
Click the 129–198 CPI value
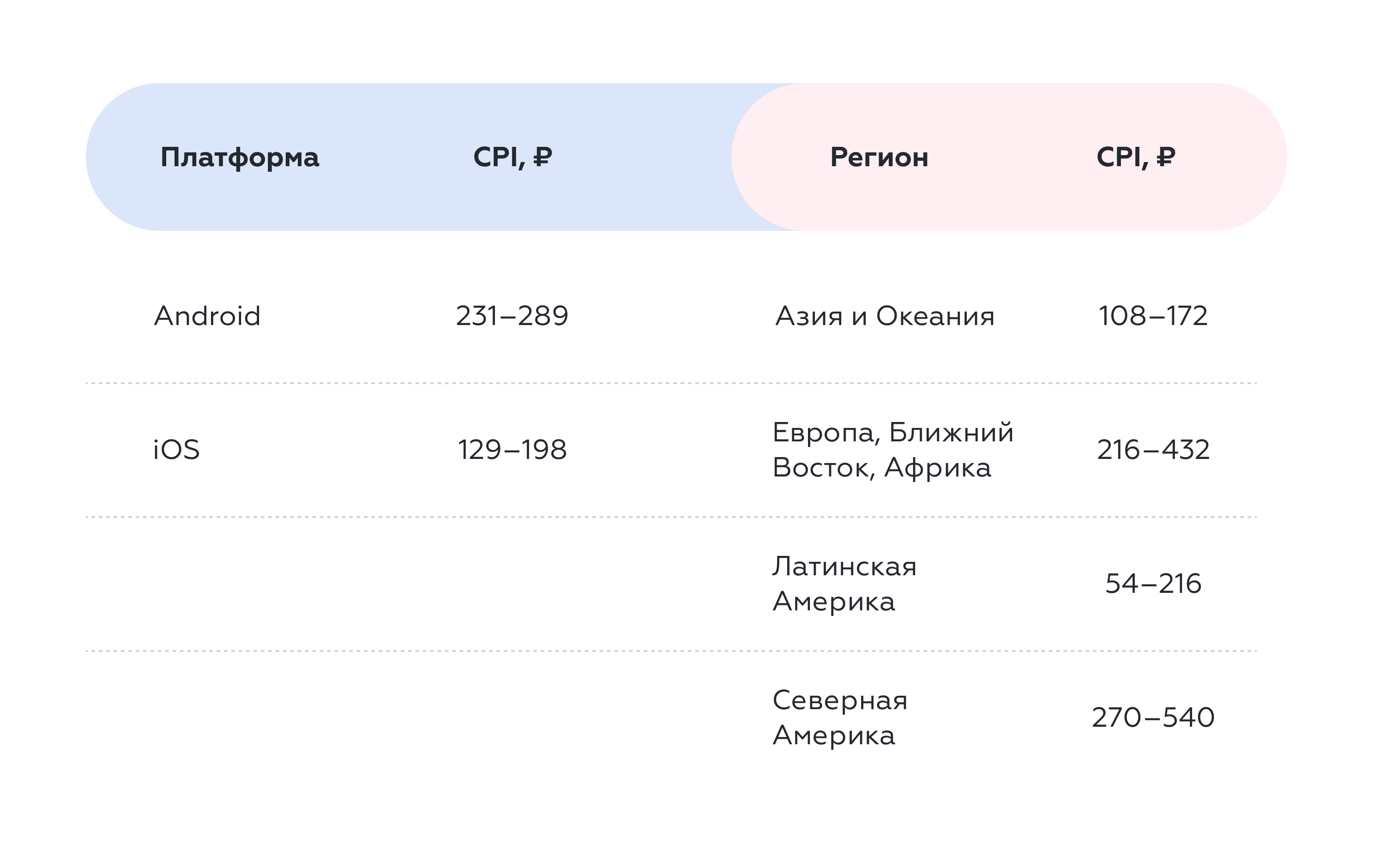click(x=512, y=450)
